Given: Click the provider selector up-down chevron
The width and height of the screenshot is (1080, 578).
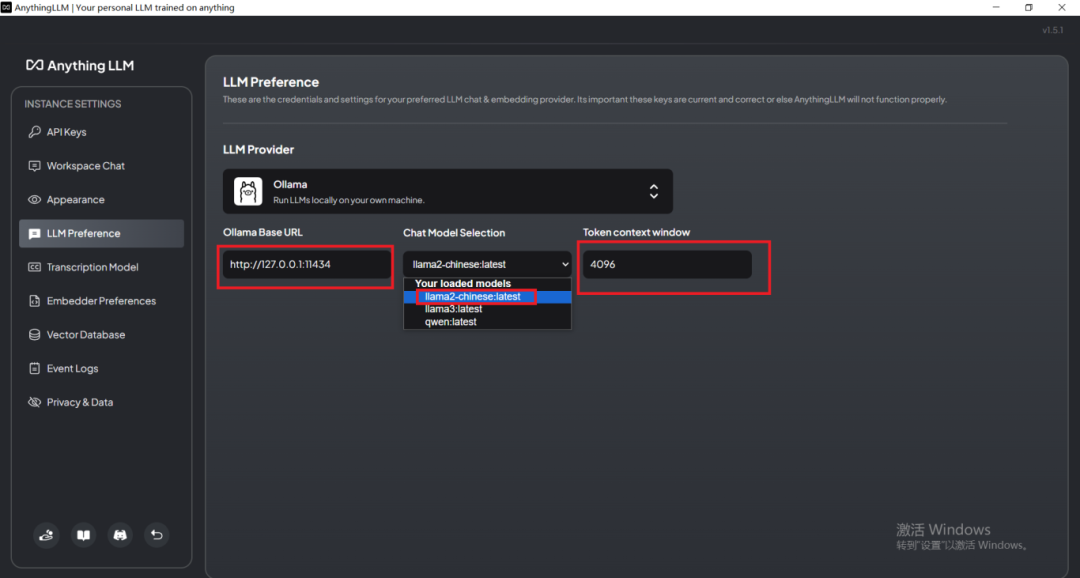Looking at the screenshot, I should (x=654, y=192).
